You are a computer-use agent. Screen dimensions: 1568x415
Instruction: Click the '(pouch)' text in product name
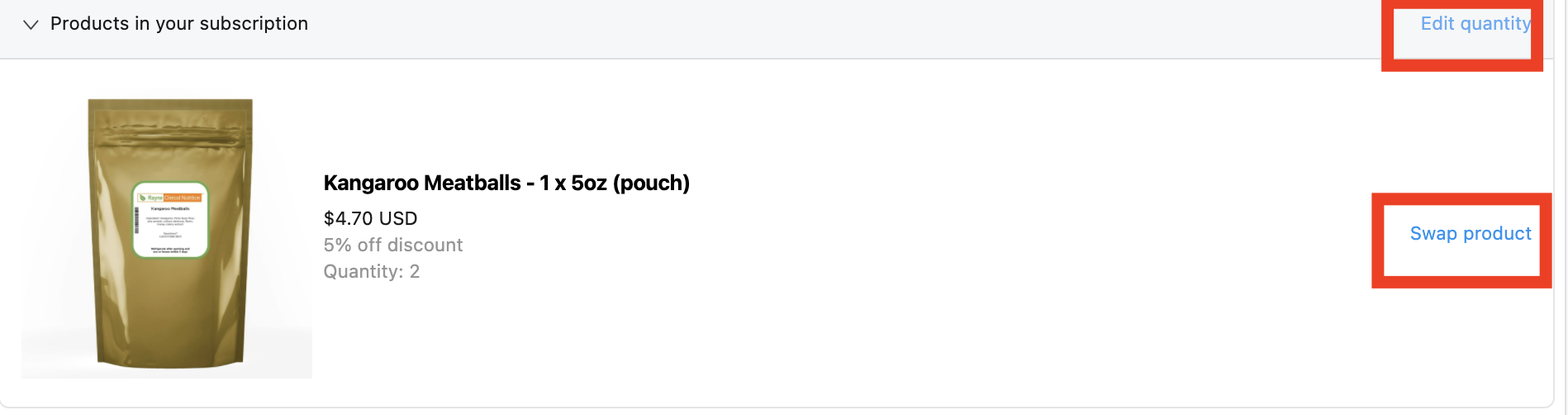coord(651,183)
